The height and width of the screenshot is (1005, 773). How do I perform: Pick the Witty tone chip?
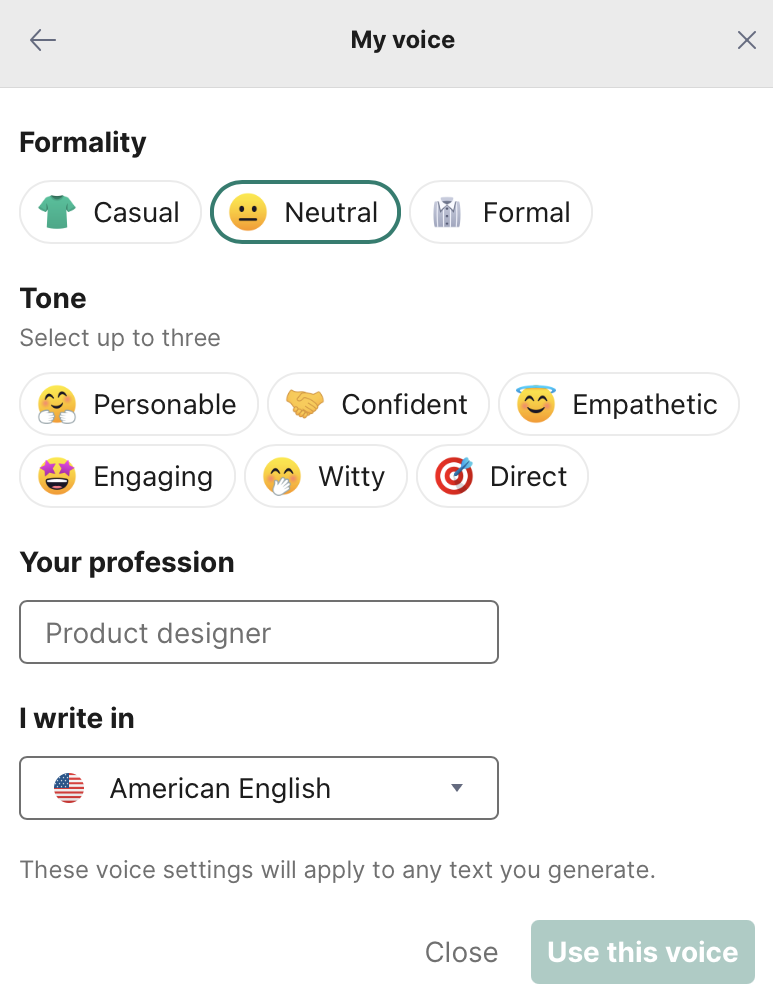[326, 476]
